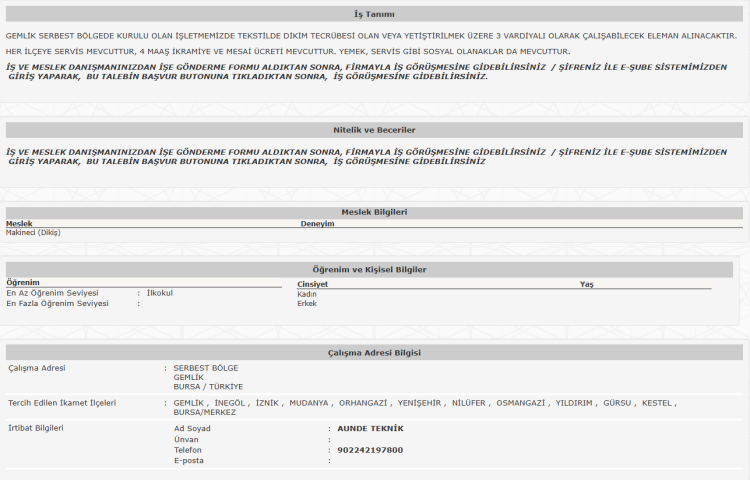The height and width of the screenshot is (480, 750).
Task: Select the GEMLİK SERBEST BÖLGEDE job description paragraph
Action: [x=371, y=35]
